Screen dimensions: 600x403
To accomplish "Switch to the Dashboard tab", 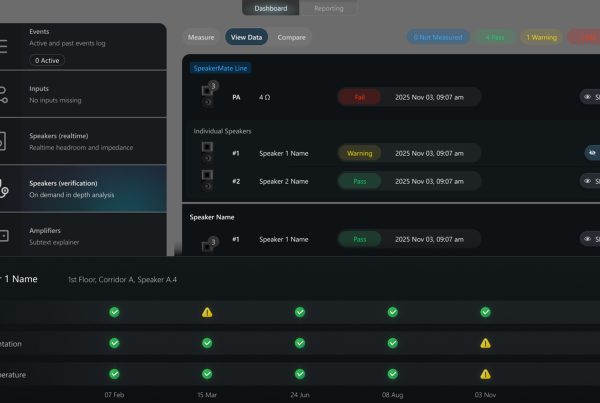I will (270, 8).
